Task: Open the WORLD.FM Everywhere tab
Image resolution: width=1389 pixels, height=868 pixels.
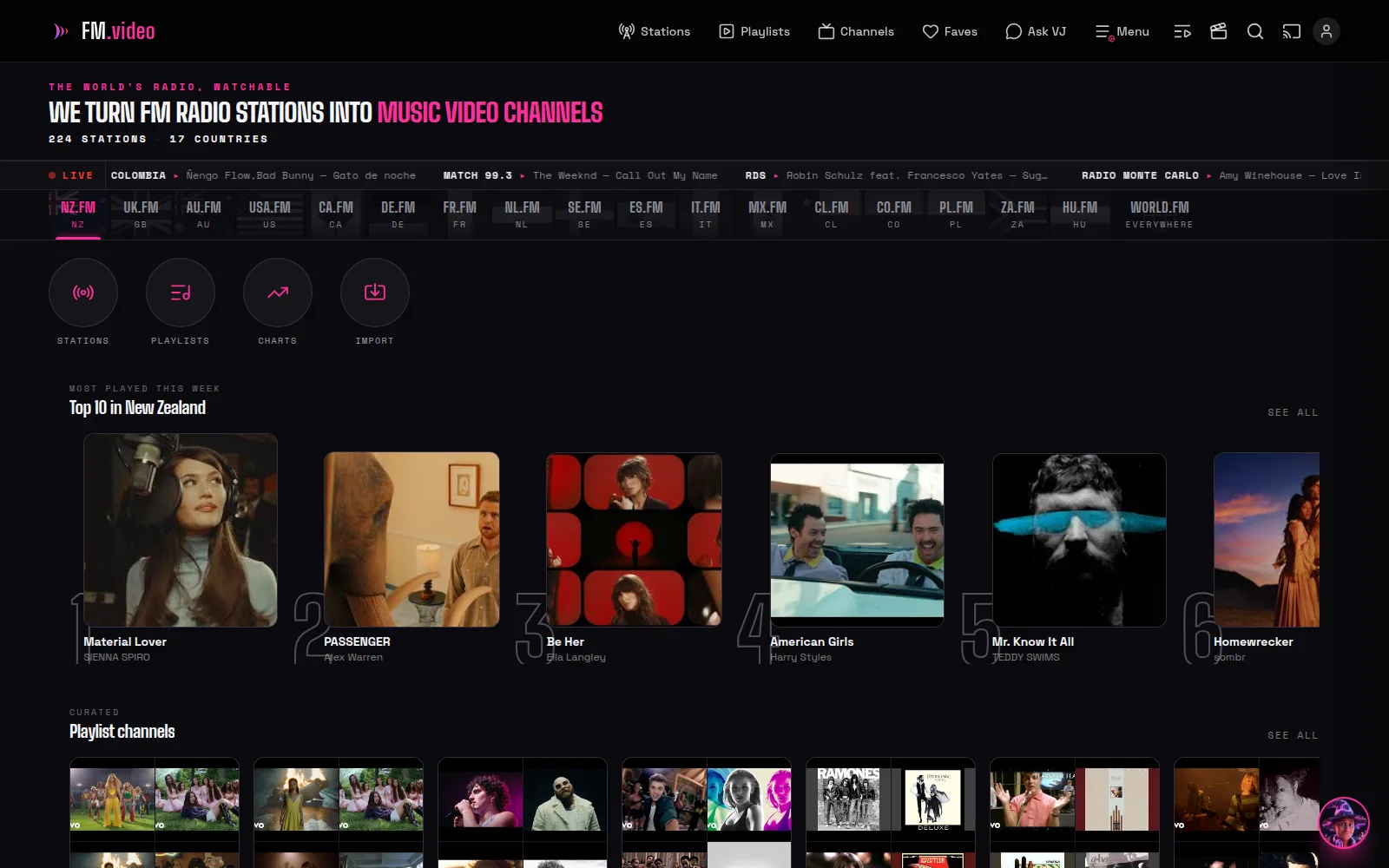Action: (x=1160, y=214)
